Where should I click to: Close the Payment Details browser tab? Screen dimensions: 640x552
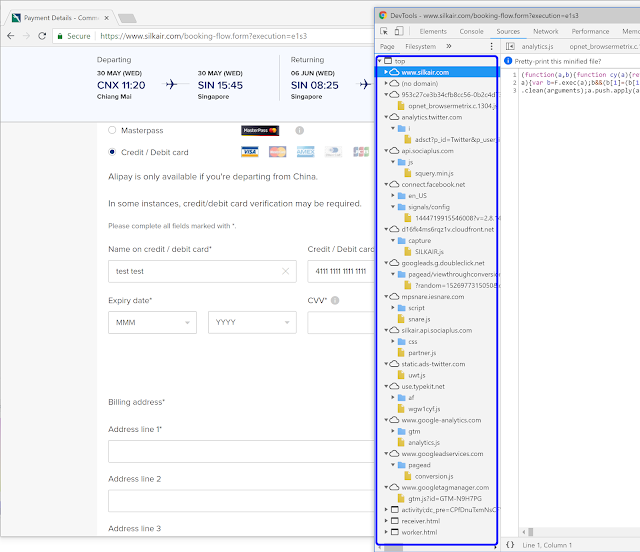coord(107,18)
